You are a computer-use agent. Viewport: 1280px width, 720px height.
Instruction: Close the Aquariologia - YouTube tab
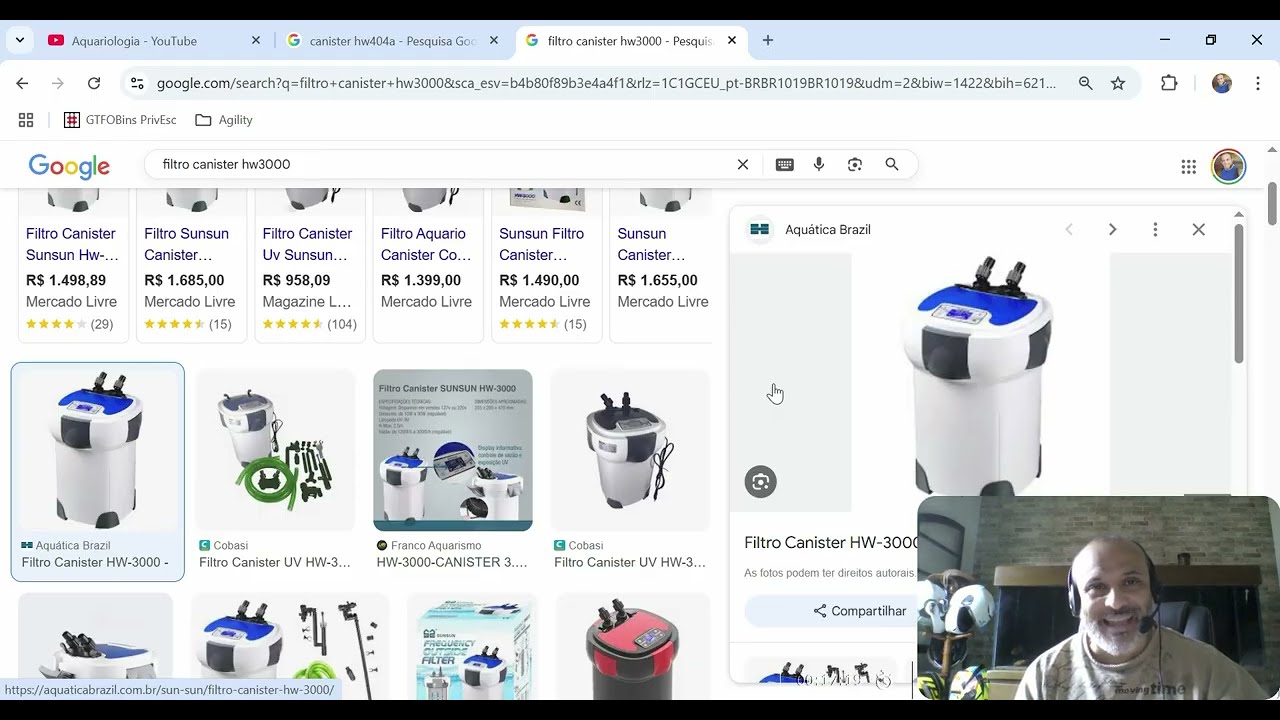coord(255,41)
